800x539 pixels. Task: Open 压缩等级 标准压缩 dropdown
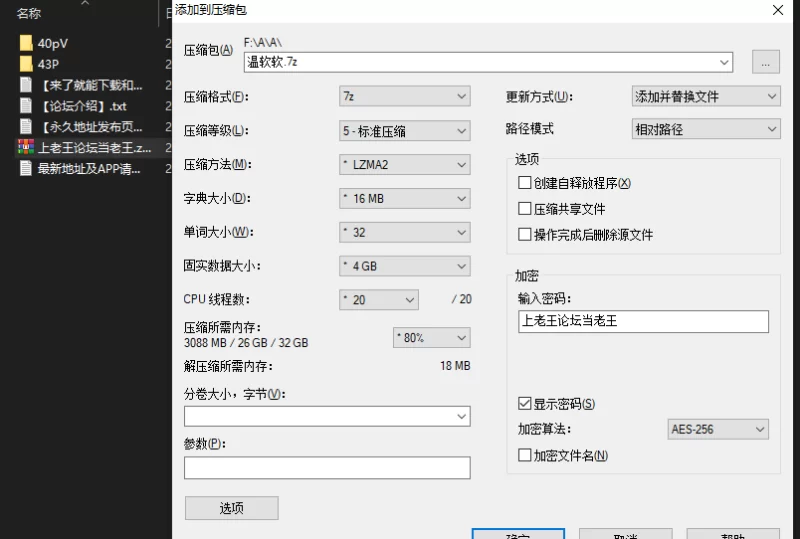[x=405, y=131]
